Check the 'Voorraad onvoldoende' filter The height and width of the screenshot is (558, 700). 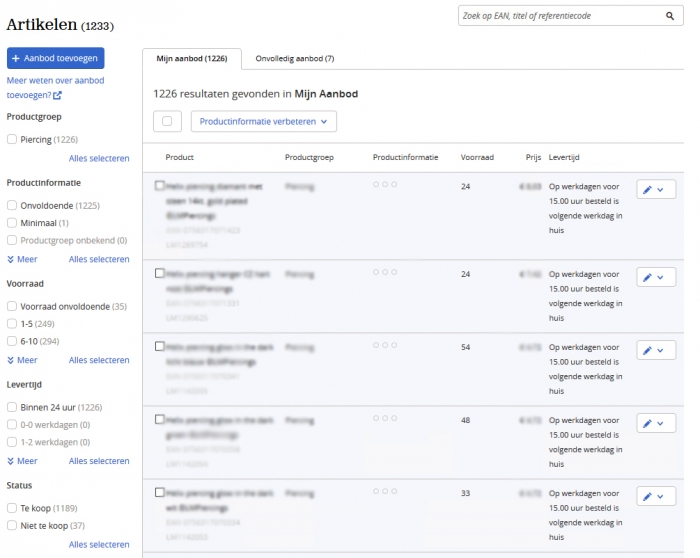tap(12, 306)
